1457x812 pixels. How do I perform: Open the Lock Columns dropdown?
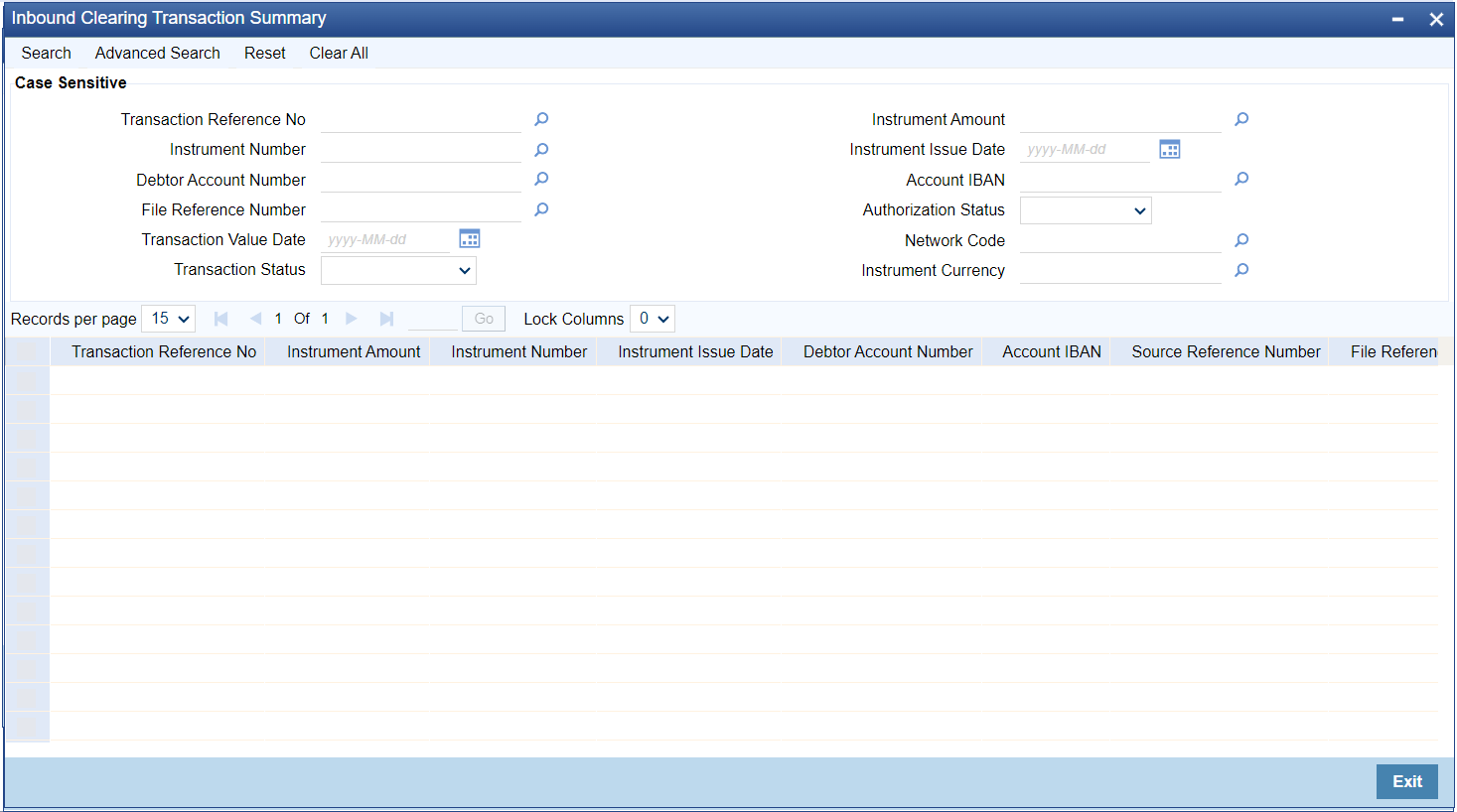click(653, 319)
